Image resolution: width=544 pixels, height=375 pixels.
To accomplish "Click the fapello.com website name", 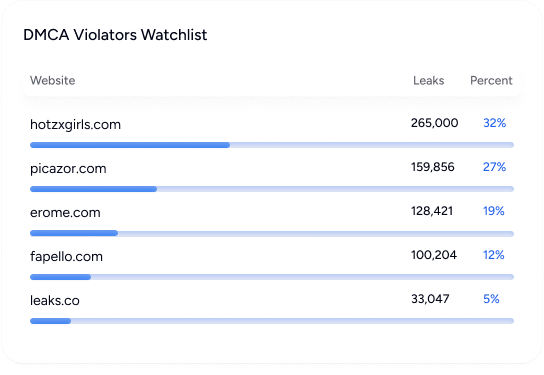I will (66, 257).
